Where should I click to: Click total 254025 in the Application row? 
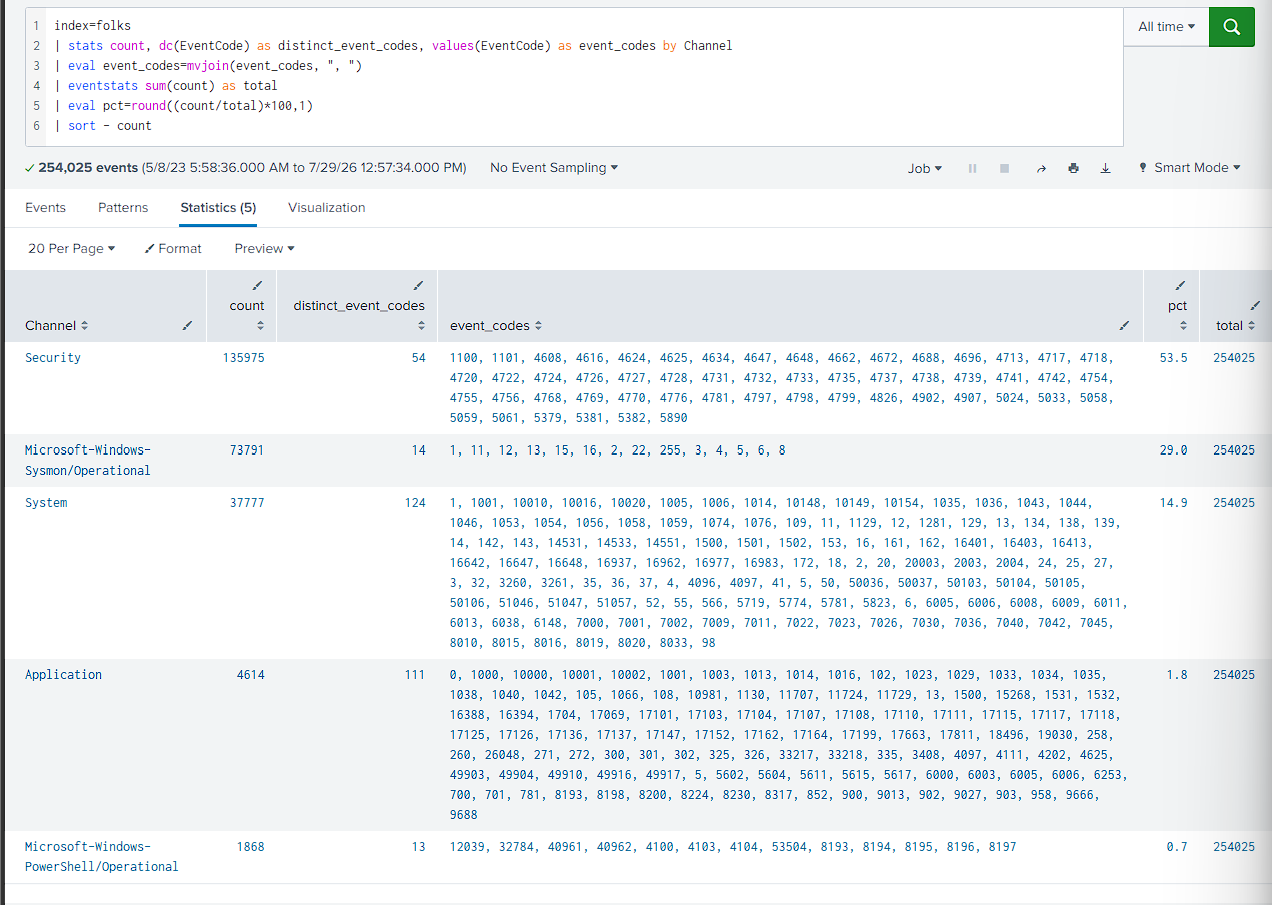(x=1234, y=675)
